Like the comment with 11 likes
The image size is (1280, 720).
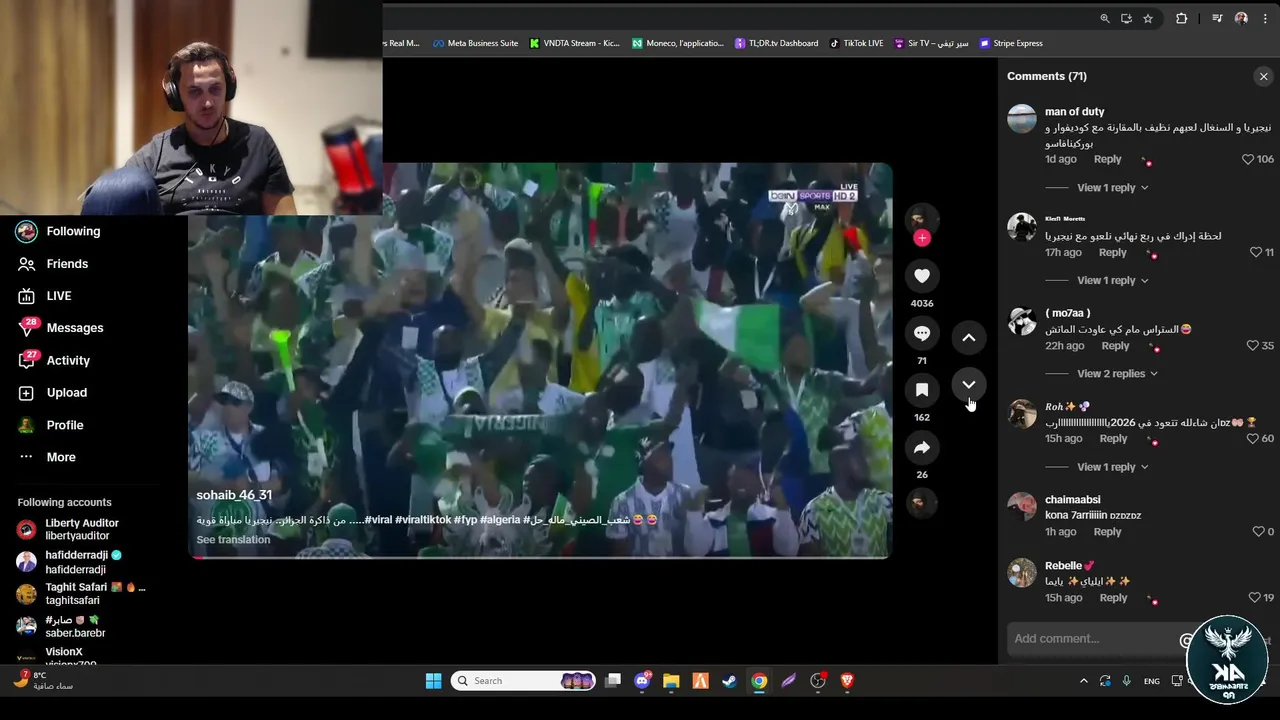click(1256, 252)
